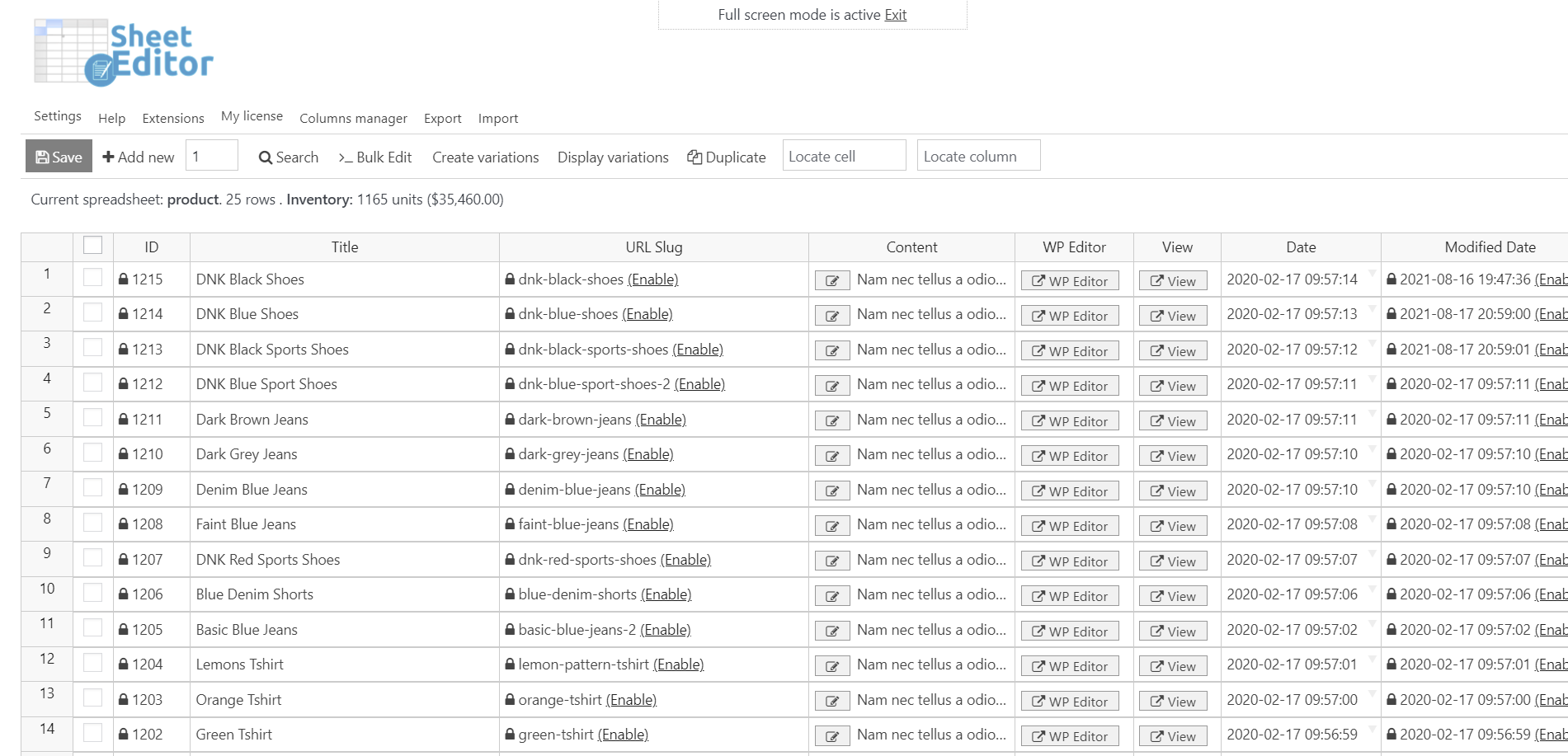The width and height of the screenshot is (1568, 756).
Task: Click Enable link for the dnk-black-shoes slug
Action: (652, 279)
